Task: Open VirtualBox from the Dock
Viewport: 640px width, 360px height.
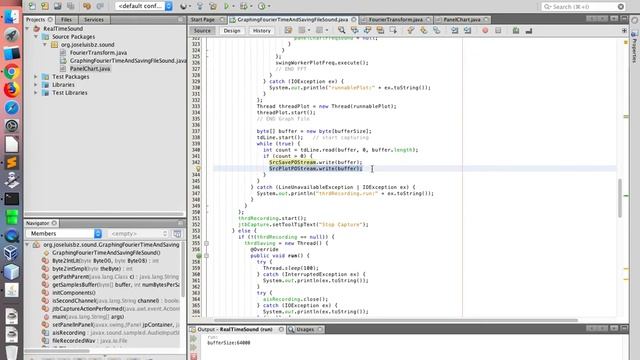Action: coord(11,253)
